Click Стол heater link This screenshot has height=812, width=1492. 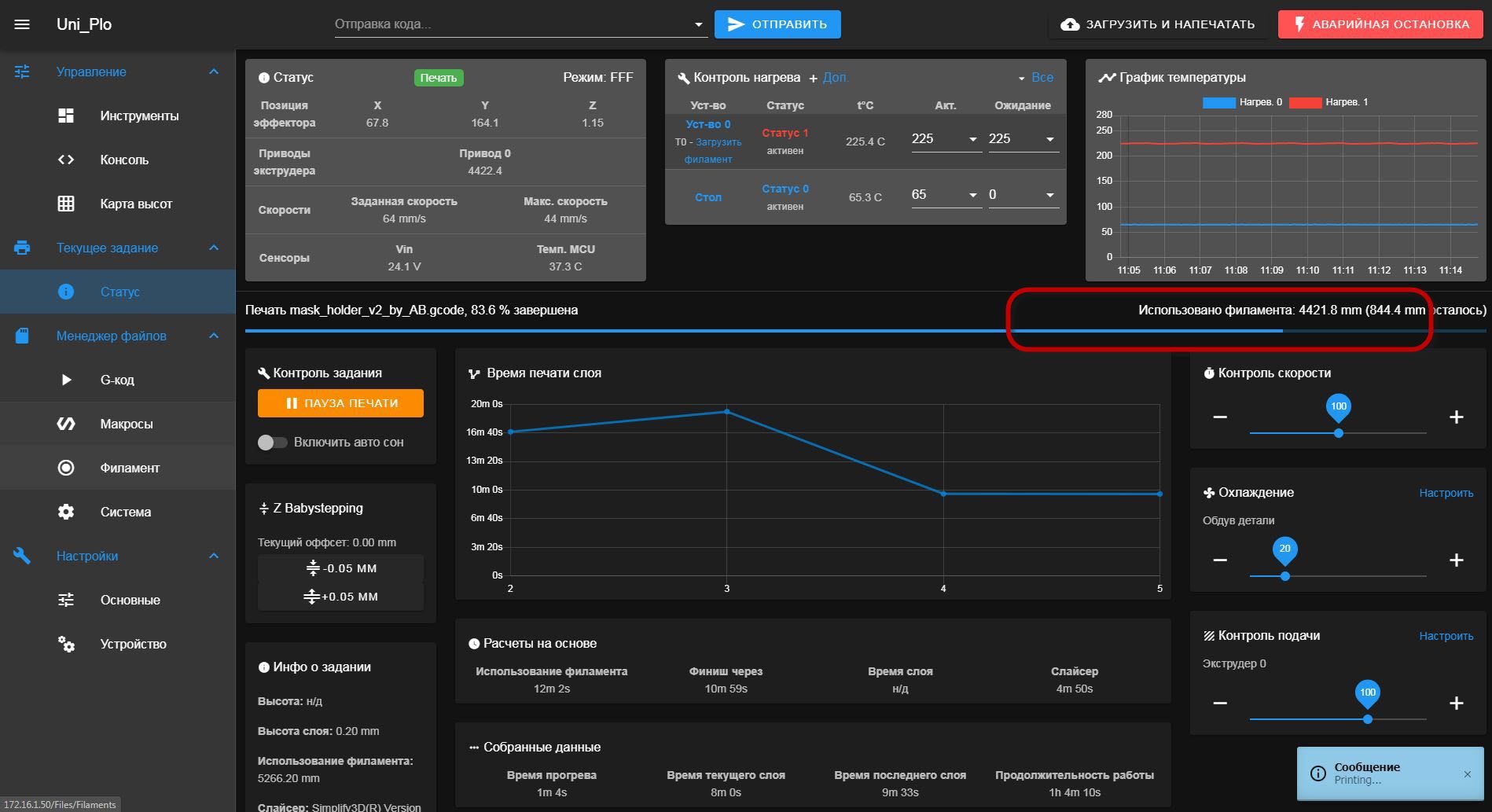pos(707,197)
